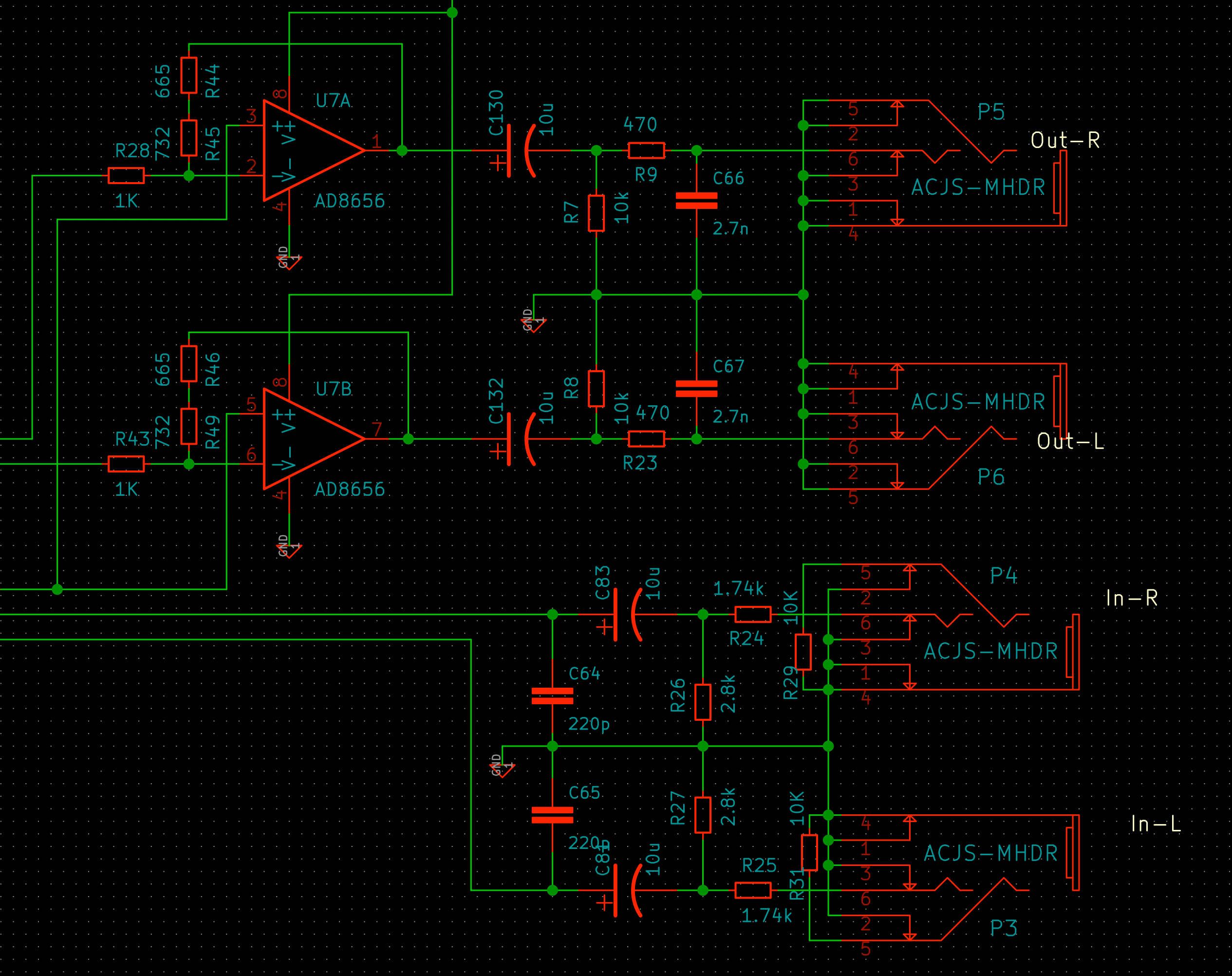Select the U7A AD8656 op-amp symbol
Viewport: 1232px width, 976px height.
pos(312,151)
